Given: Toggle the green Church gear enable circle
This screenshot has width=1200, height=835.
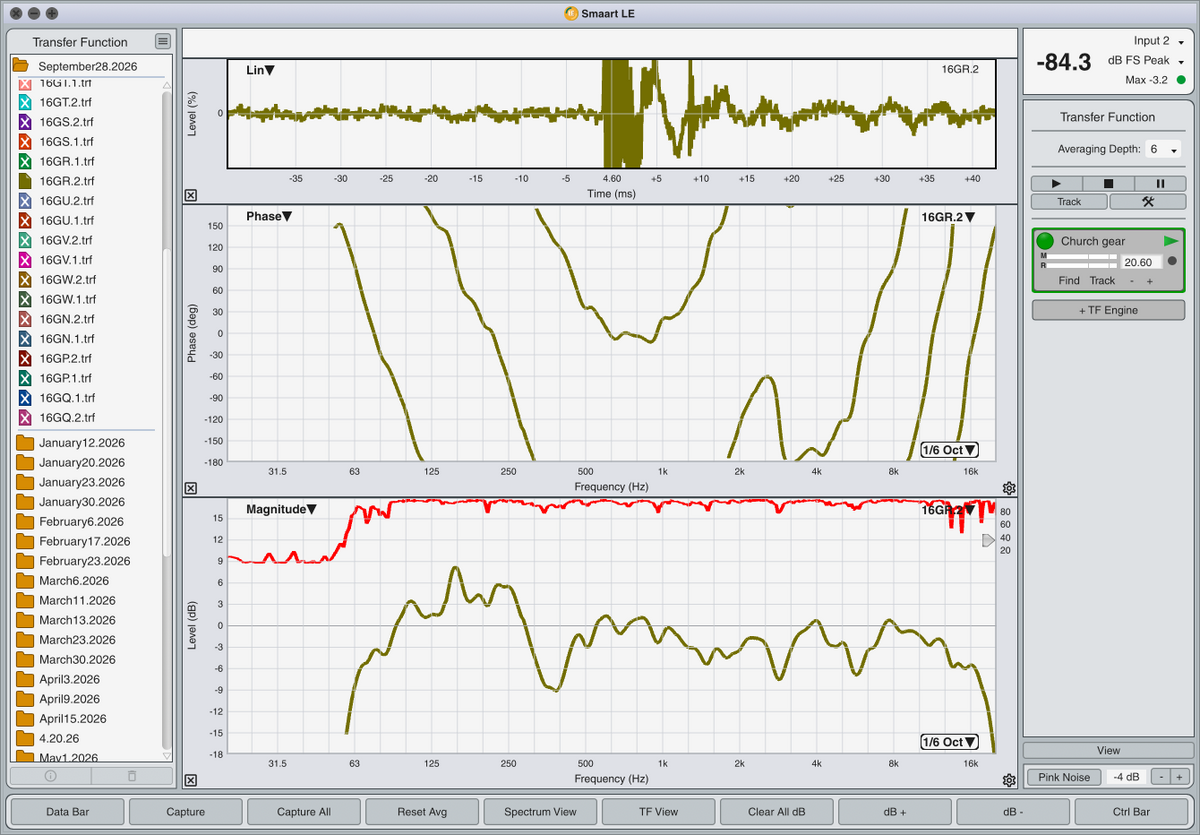Looking at the screenshot, I should [x=1045, y=241].
